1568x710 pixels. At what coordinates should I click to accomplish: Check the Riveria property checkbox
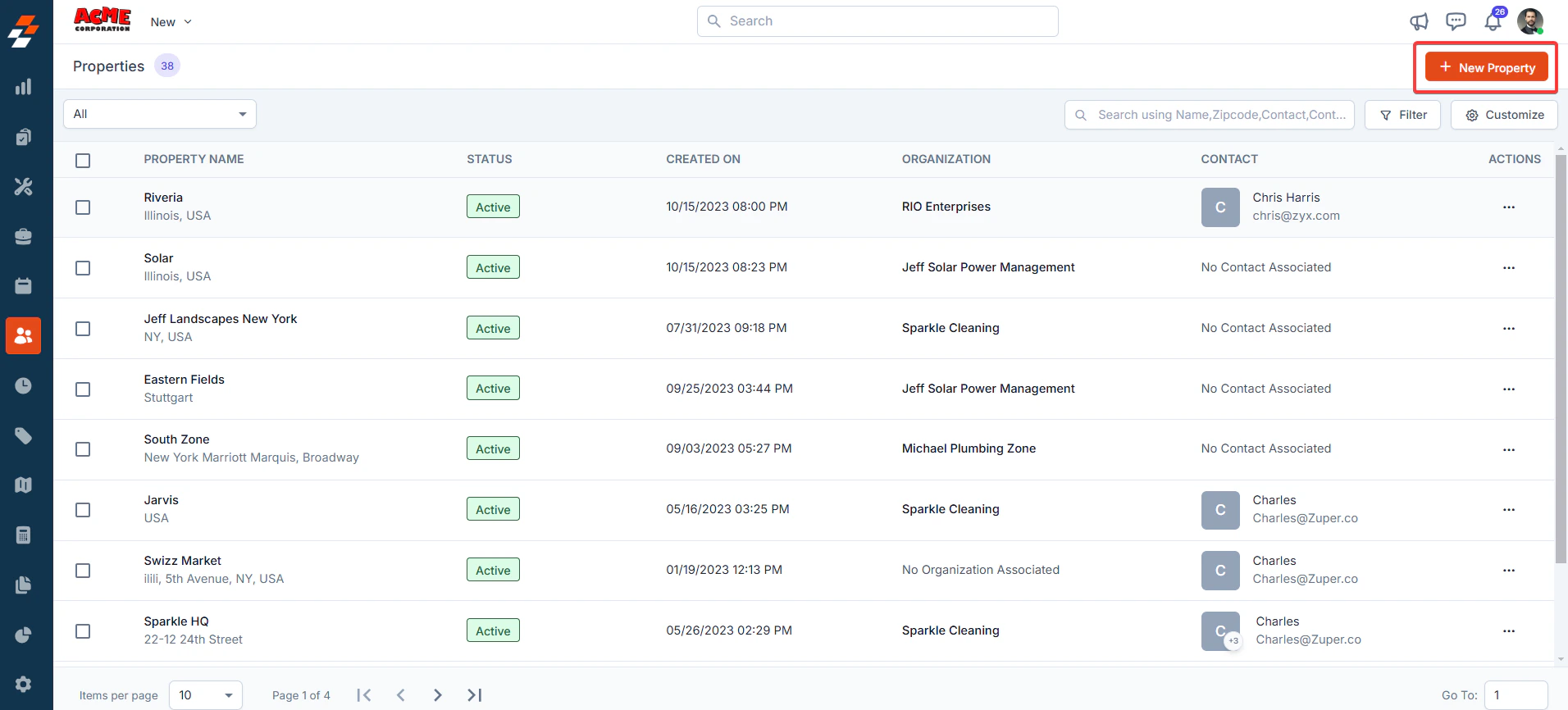coord(83,207)
